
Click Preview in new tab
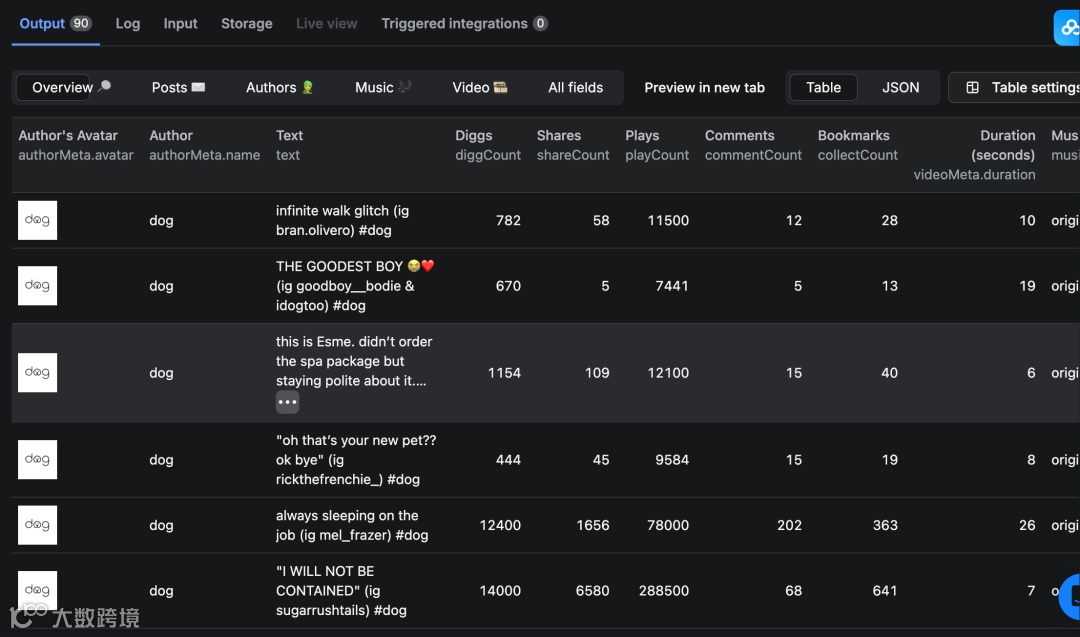tap(704, 88)
